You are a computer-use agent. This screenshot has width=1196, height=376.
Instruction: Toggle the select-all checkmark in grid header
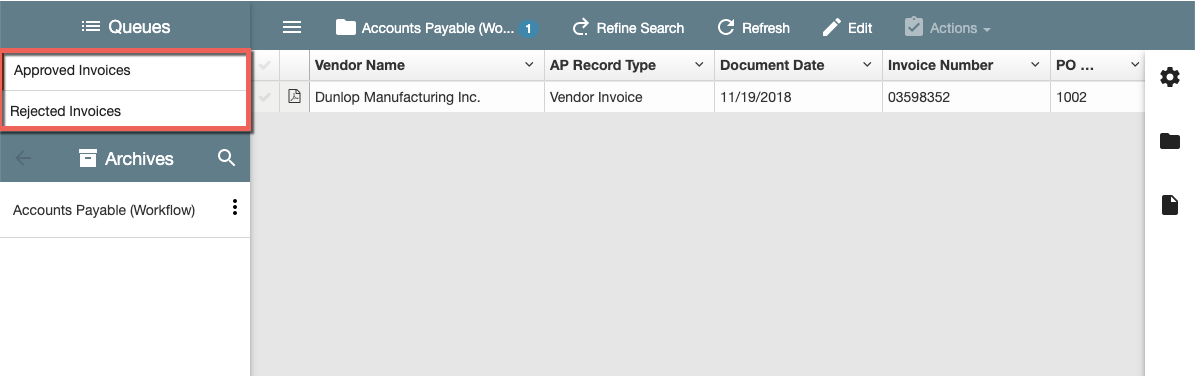265,66
